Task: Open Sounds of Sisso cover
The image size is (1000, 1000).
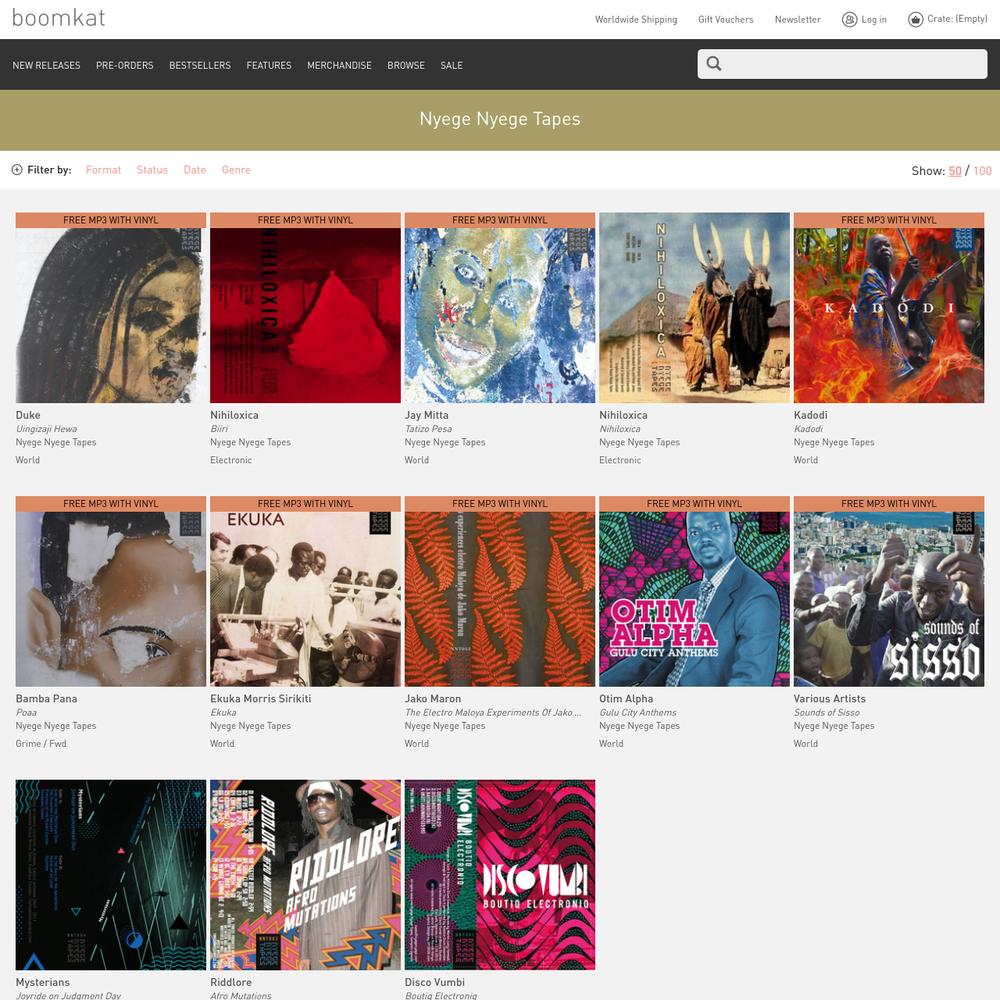Action: (x=889, y=591)
